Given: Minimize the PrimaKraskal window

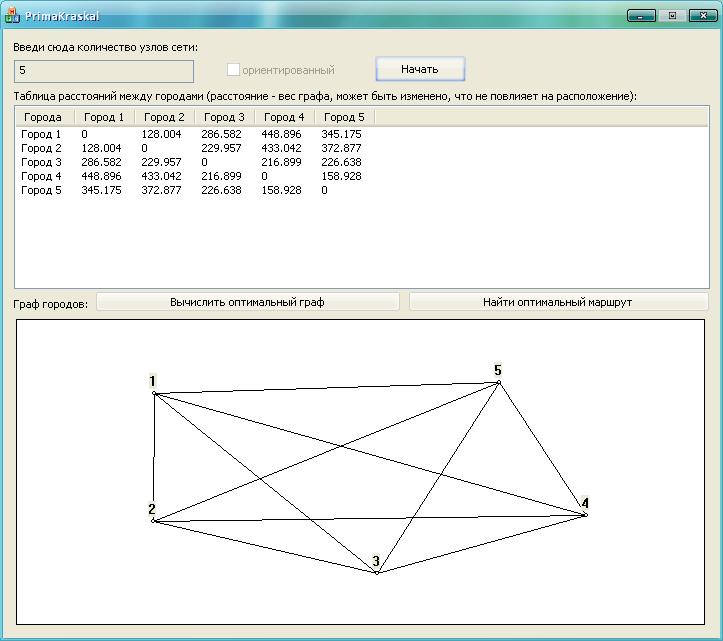Looking at the screenshot, I should click(641, 16).
